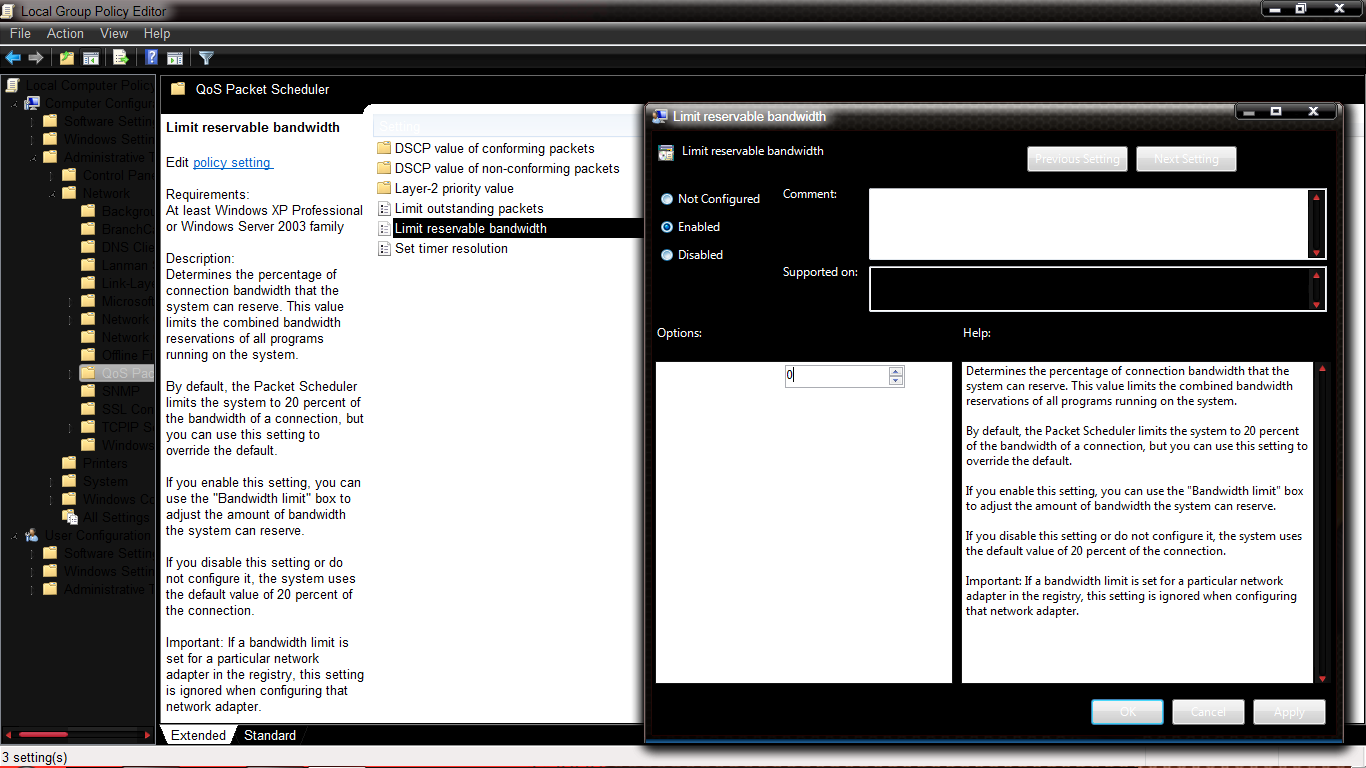Click the Export List icon
The image size is (1366, 768).
click(121, 57)
